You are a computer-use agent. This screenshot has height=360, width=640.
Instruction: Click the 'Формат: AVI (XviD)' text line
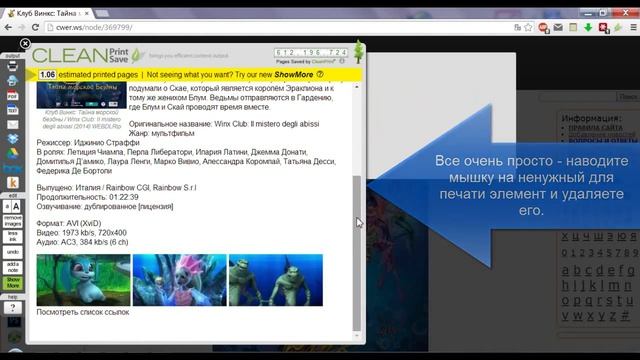[x=69, y=223]
